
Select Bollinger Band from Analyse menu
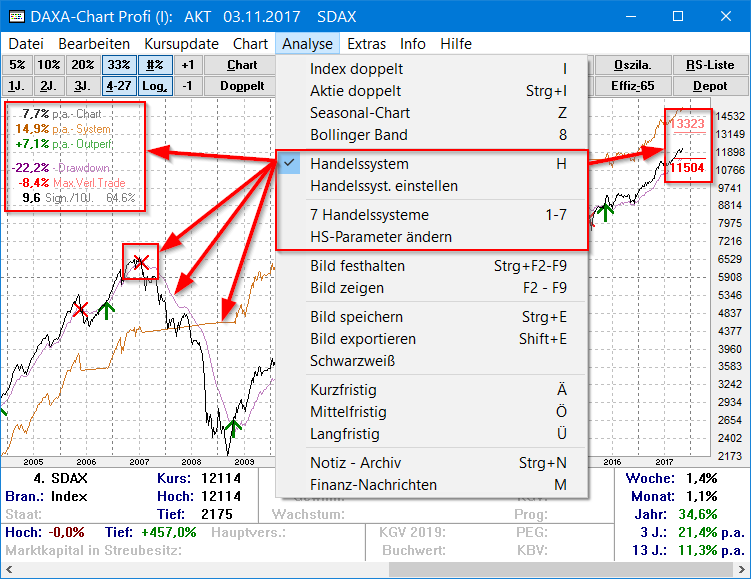[x=359, y=135]
